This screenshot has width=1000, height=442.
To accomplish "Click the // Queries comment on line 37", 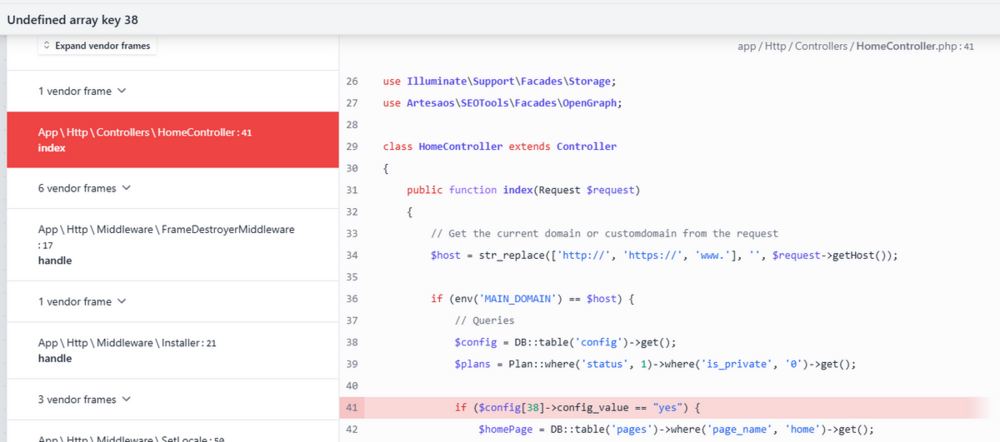I will pos(484,320).
